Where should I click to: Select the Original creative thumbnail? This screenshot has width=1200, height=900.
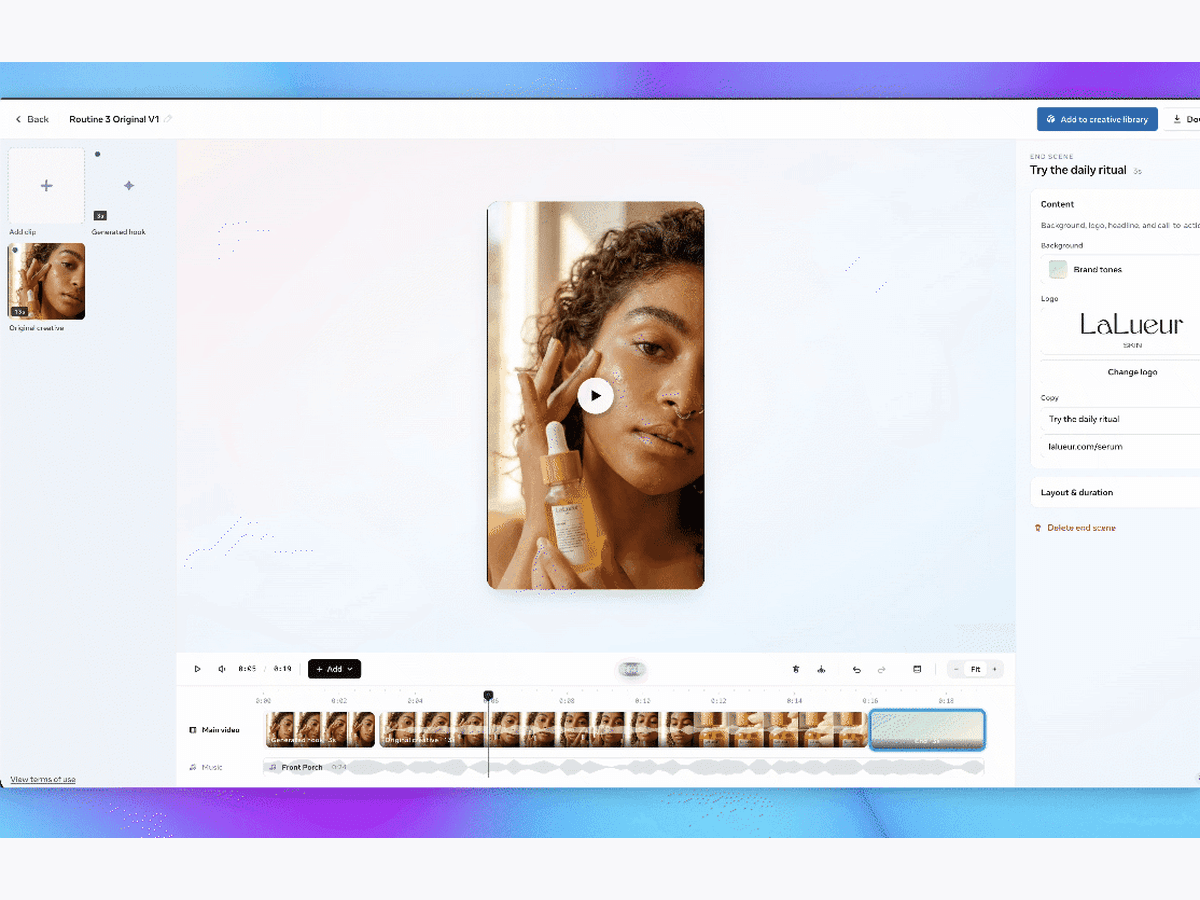(x=46, y=281)
